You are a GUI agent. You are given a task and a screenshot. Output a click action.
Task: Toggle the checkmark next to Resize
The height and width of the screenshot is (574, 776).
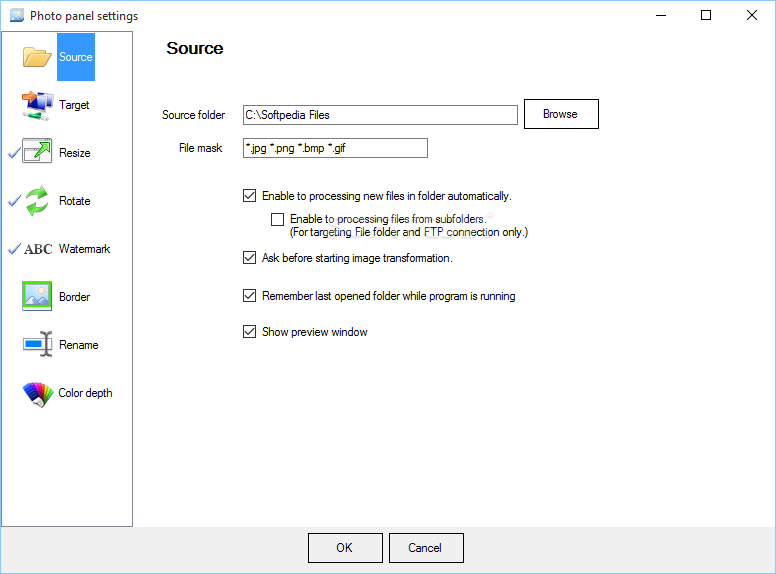(14, 153)
